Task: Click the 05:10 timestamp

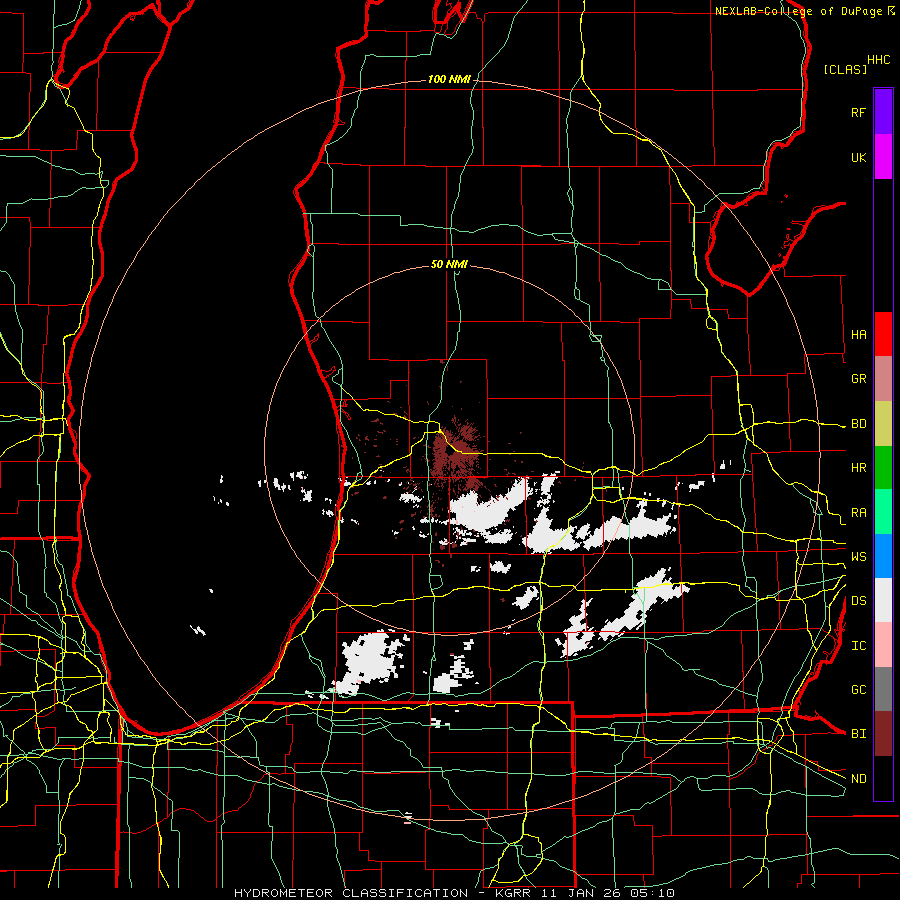Action: click(654, 893)
